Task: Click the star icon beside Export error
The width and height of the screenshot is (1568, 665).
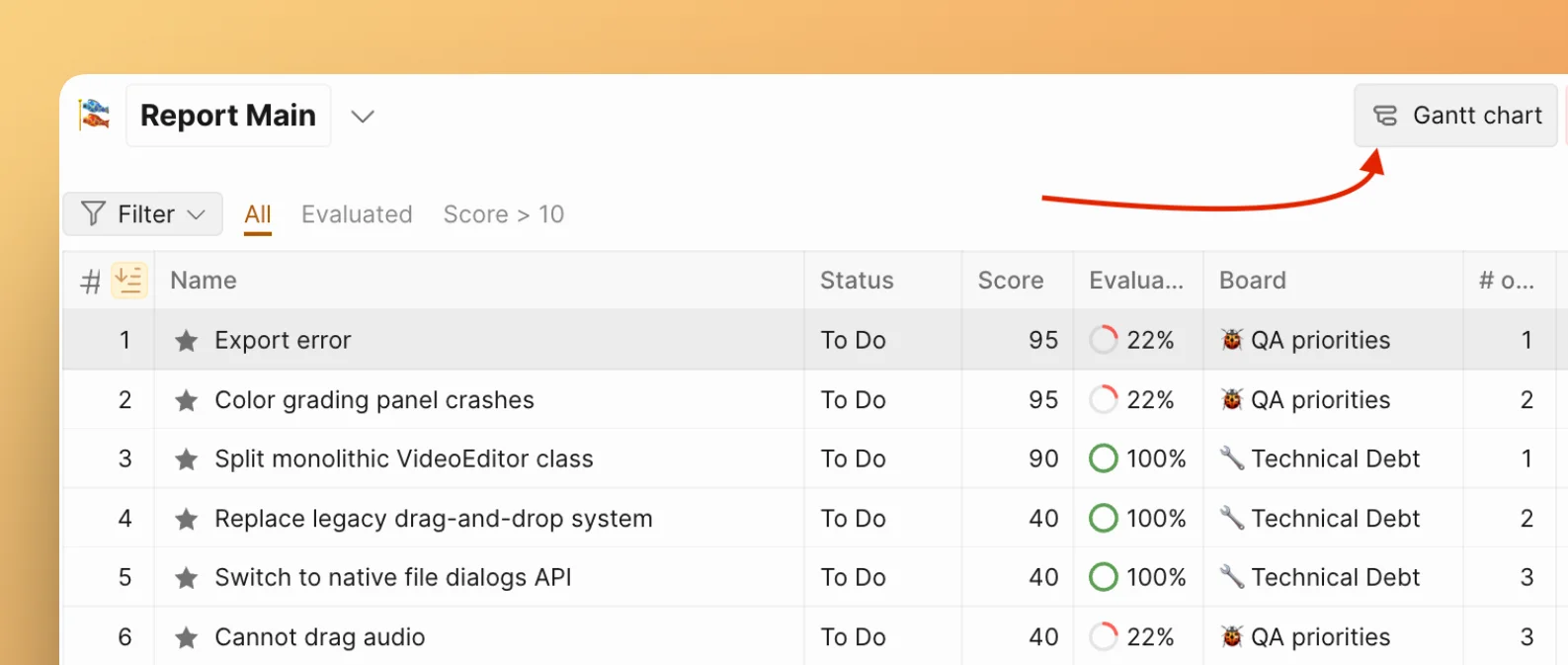Action: point(186,341)
